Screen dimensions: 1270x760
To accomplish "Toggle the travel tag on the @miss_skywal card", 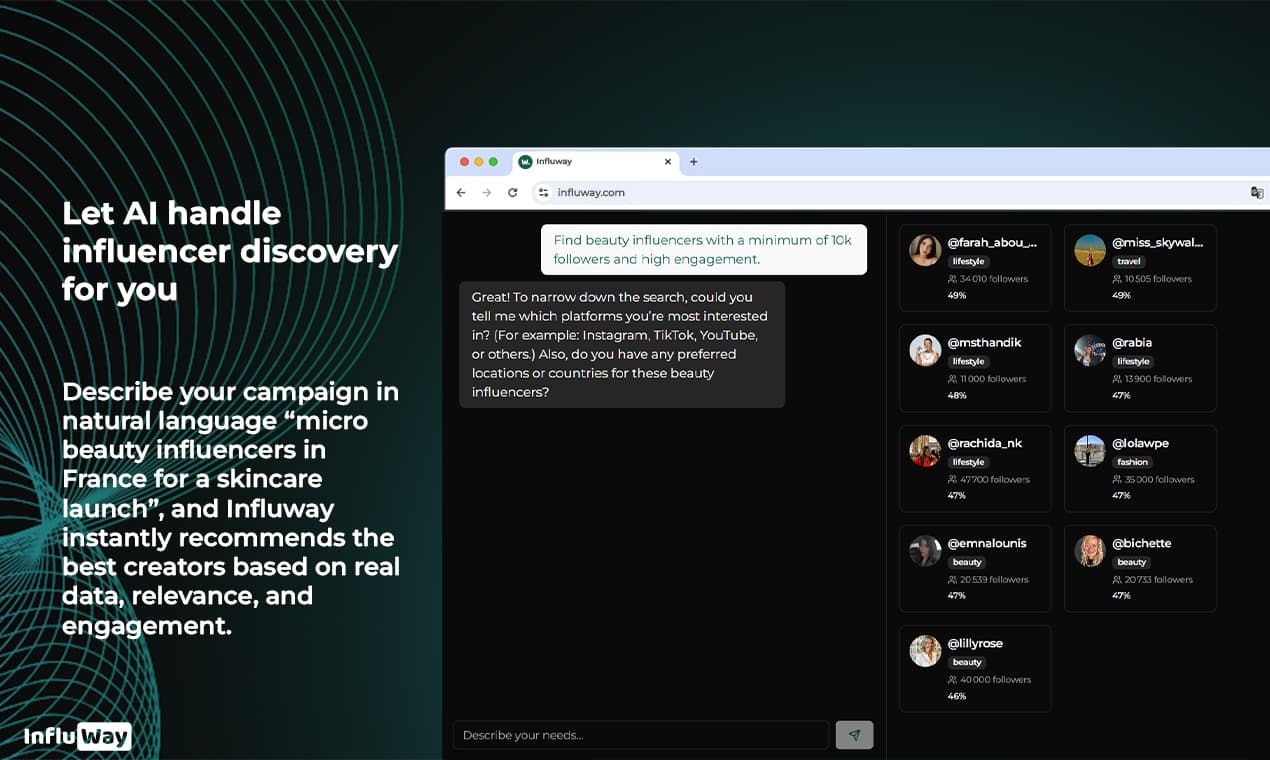I will 1128,261.
